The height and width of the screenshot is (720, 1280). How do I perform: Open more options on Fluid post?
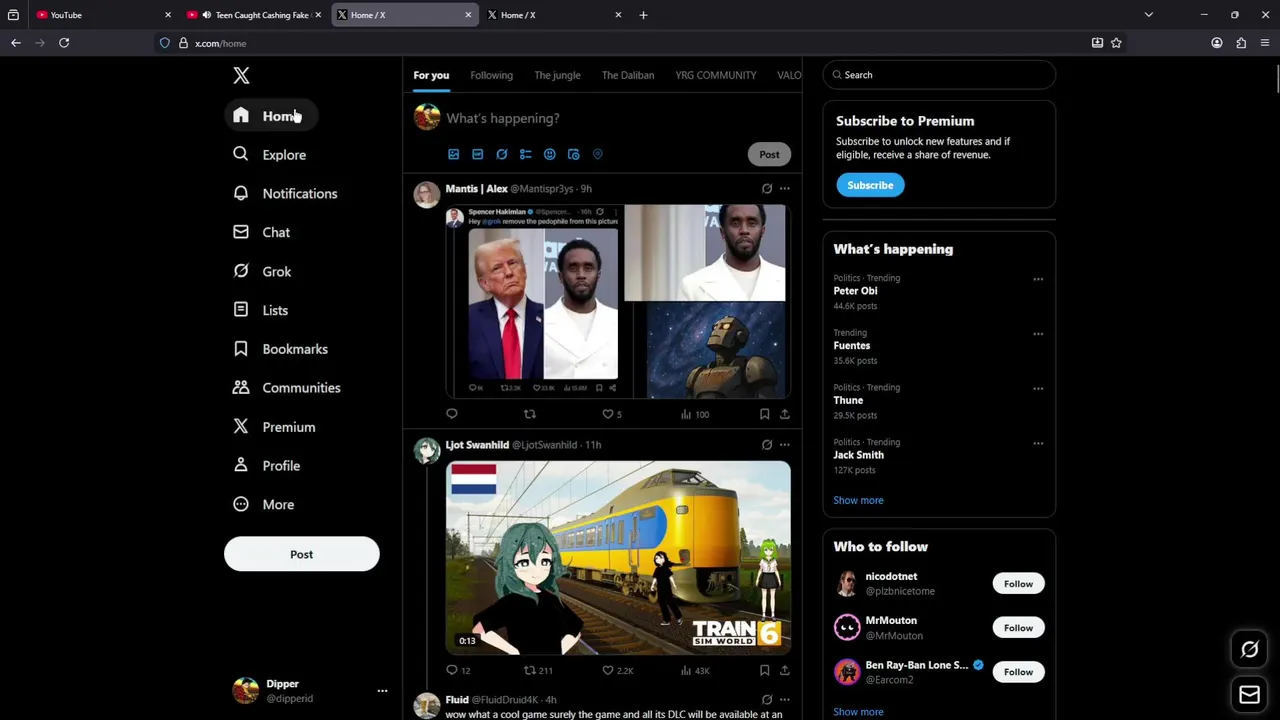click(x=785, y=700)
